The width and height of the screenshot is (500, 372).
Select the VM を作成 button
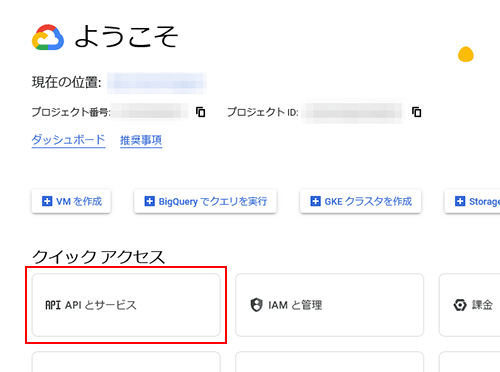tap(71, 201)
